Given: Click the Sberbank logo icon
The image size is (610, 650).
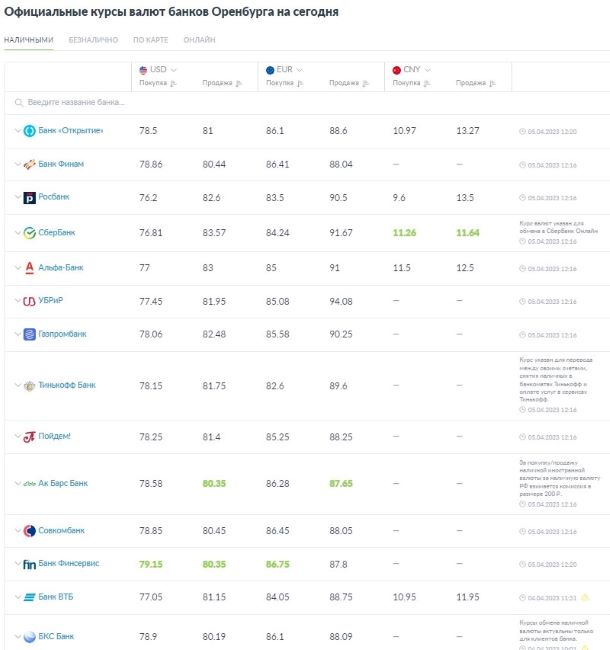Looking at the screenshot, I should (x=30, y=233).
